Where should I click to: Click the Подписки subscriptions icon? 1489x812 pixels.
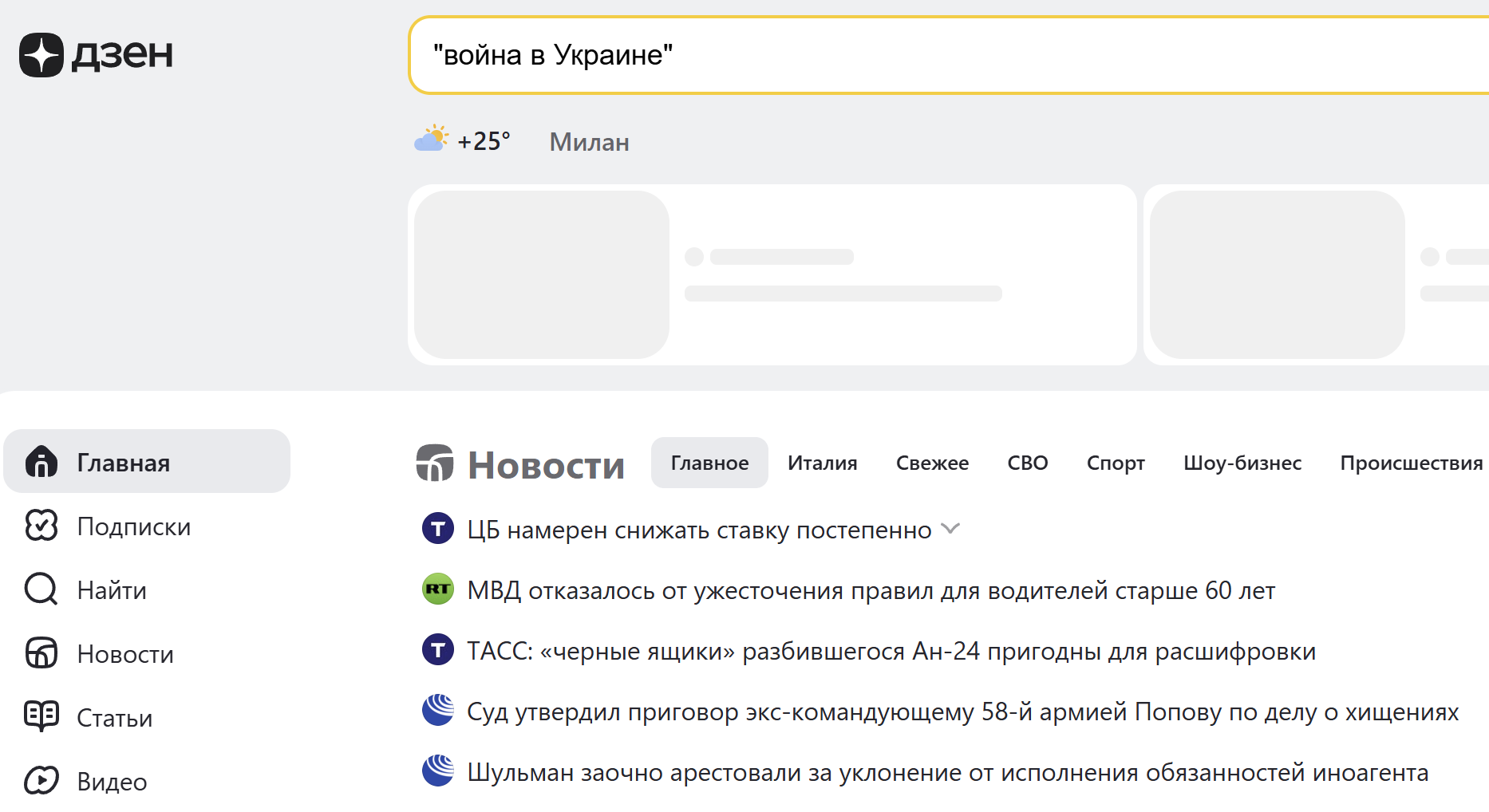[x=41, y=526]
